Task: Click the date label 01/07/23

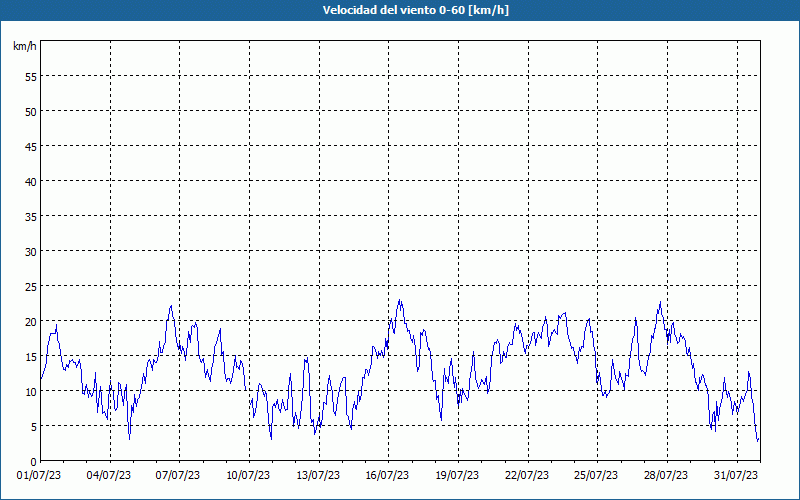Action: pos(39,475)
